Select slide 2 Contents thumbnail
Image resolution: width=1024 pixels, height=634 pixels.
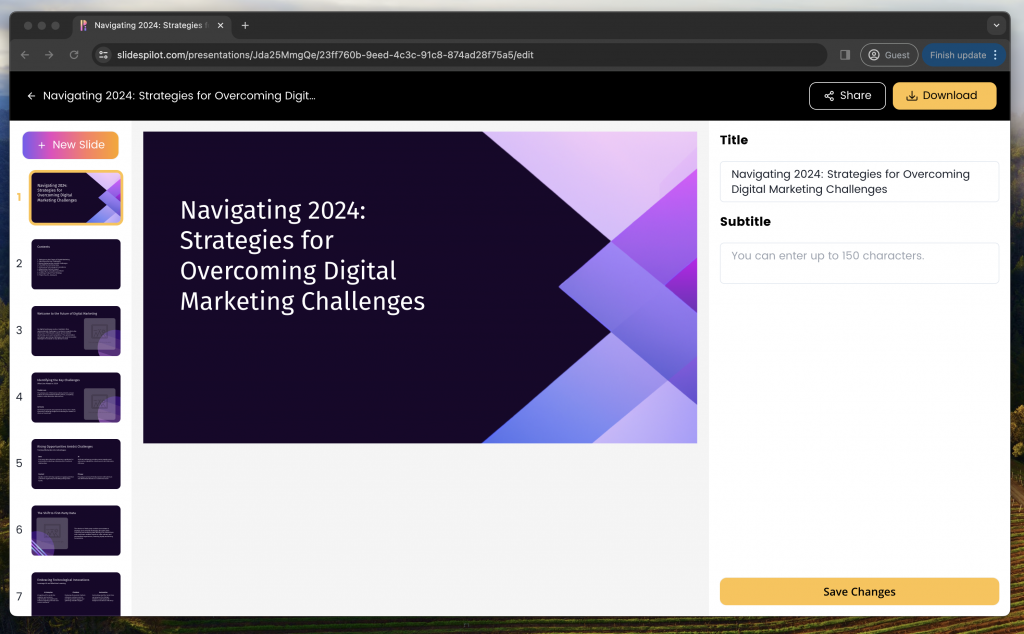pyautogui.click(x=76, y=264)
